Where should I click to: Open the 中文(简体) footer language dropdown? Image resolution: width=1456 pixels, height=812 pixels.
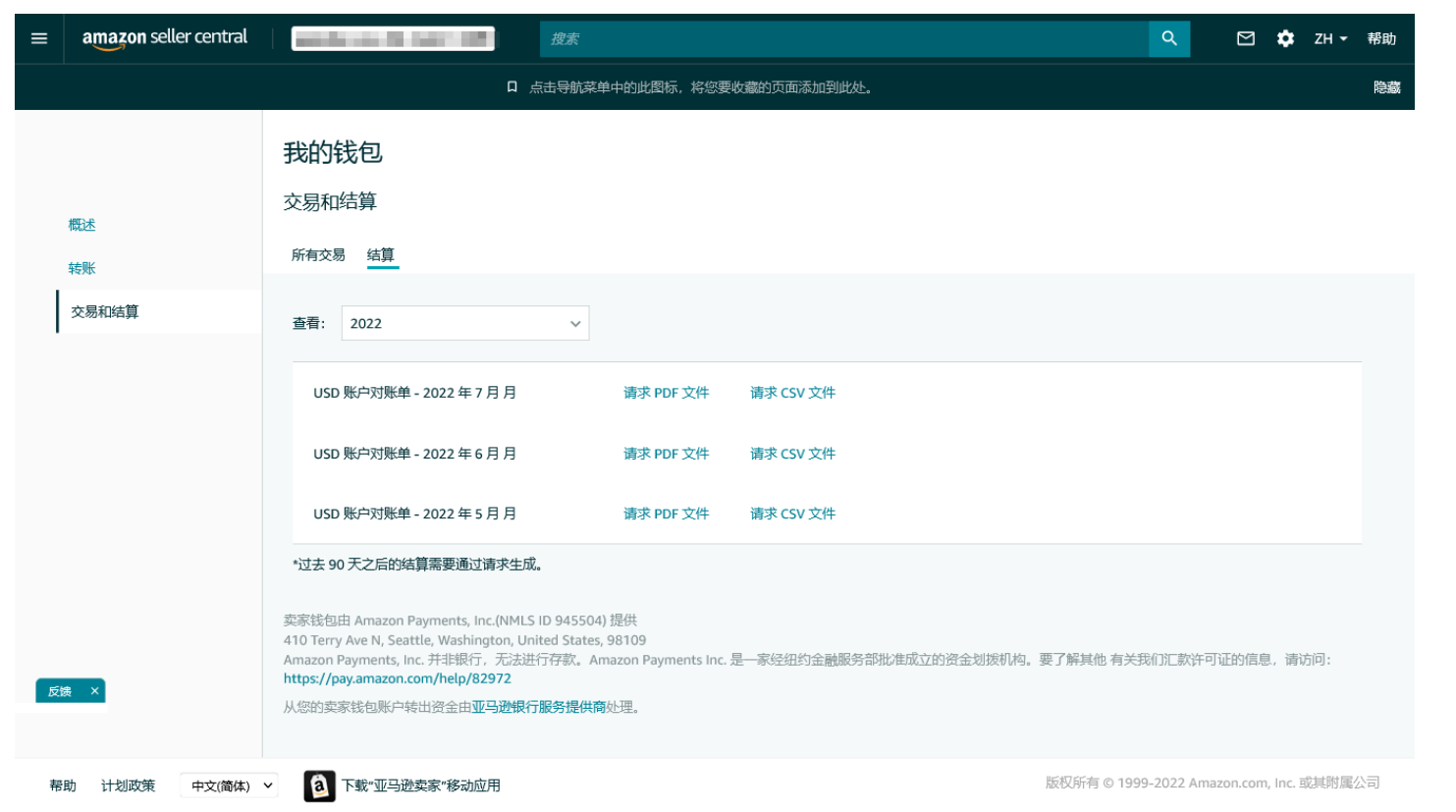[x=230, y=785]
